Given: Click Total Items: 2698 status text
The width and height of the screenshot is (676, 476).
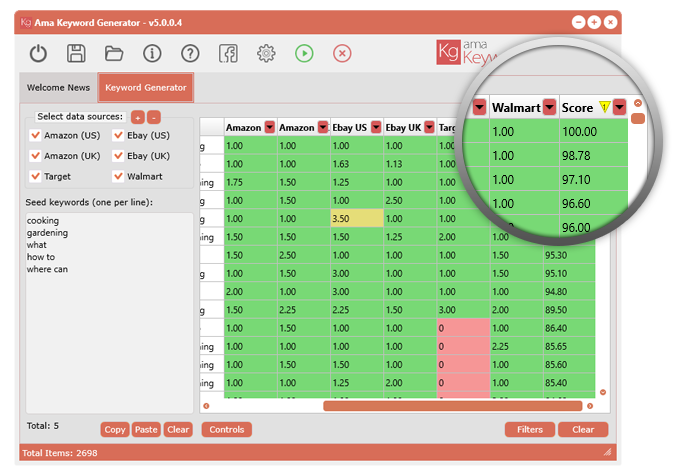Looking at the screenshot, I should (x=60, y=453).
